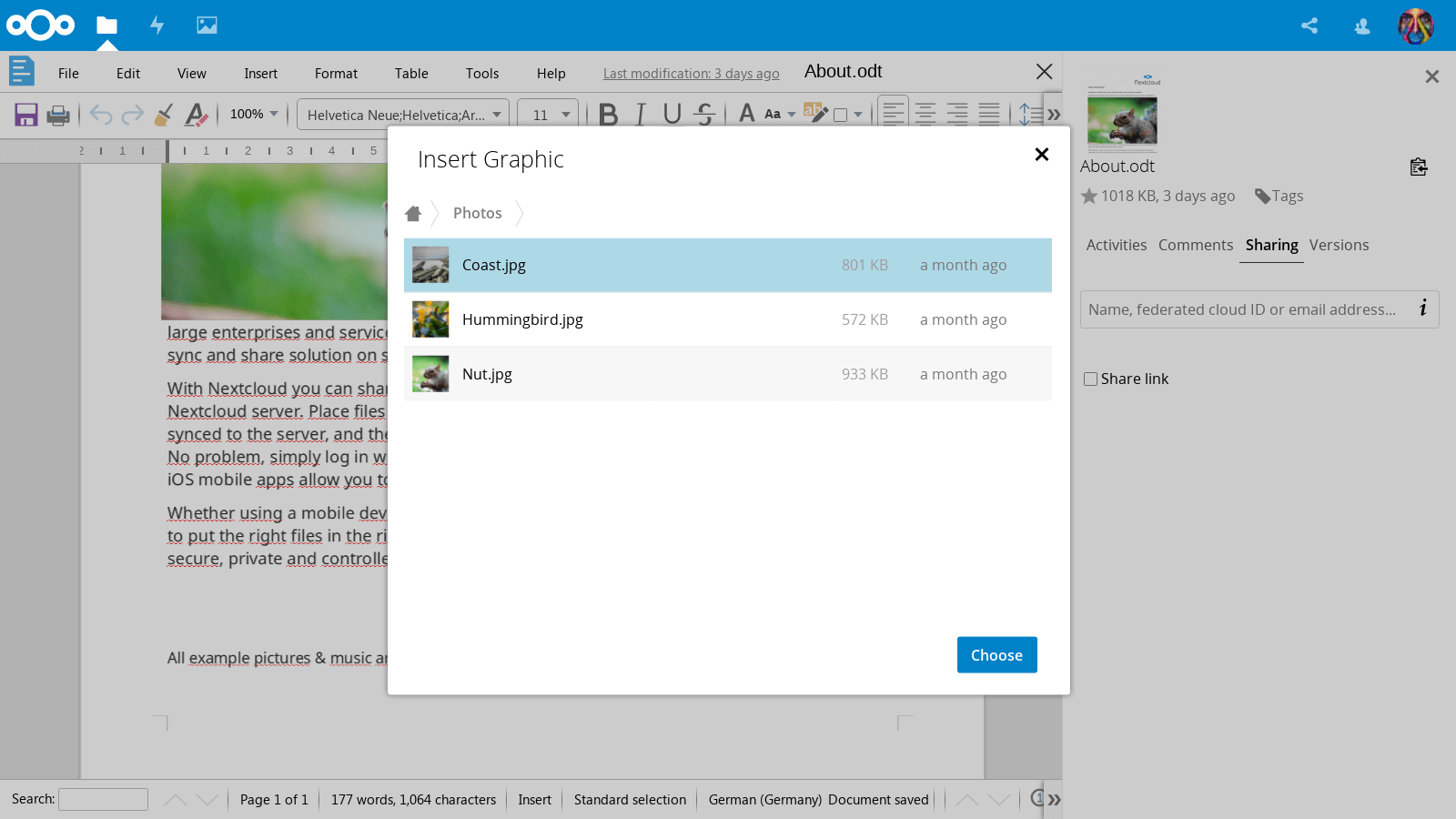Open the Gallery picture icon
The image size is (1456, 819).
click(x=207, y=25)
